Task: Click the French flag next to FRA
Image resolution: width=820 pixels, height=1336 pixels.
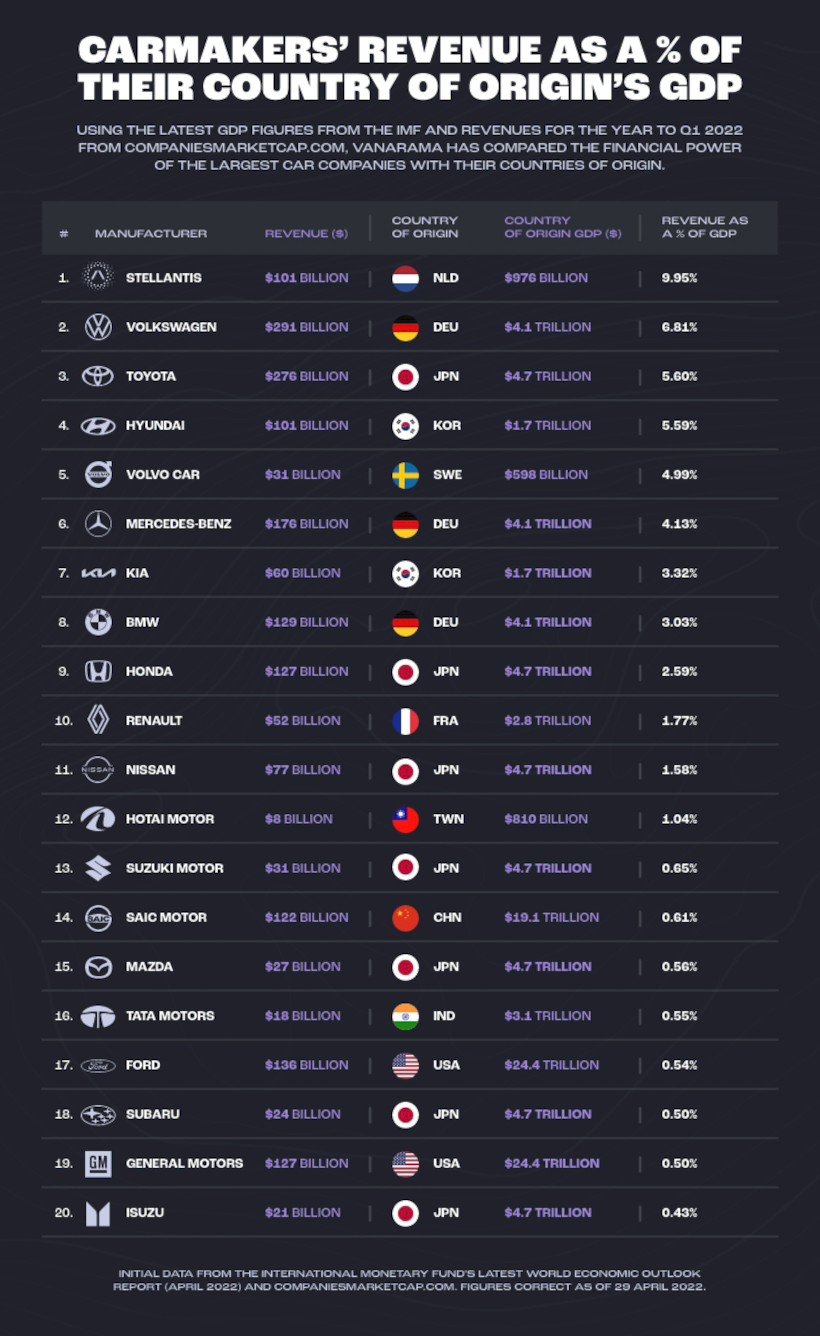Action: (x=405, y=720)
